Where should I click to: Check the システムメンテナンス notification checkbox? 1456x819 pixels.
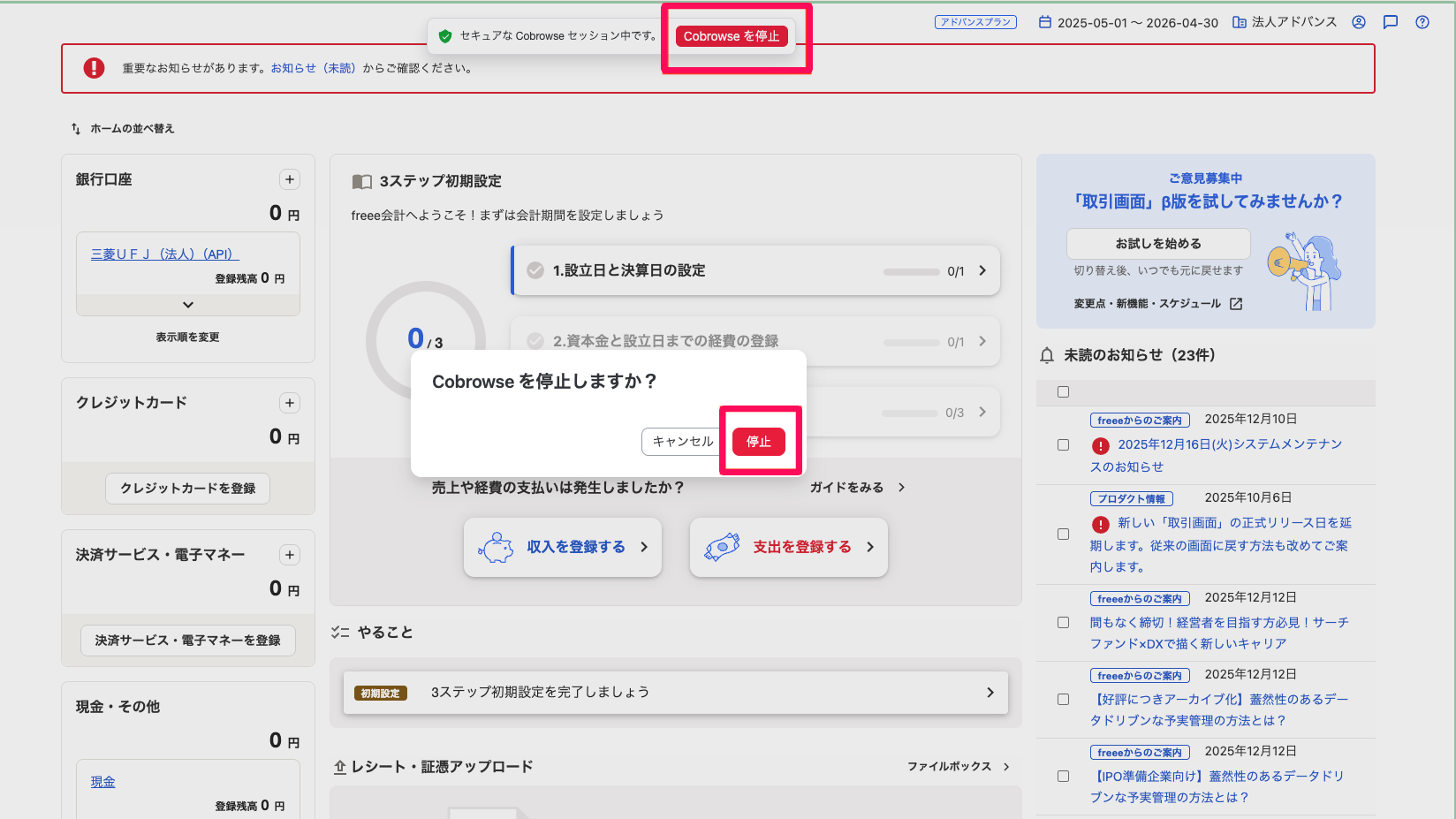1064,445
